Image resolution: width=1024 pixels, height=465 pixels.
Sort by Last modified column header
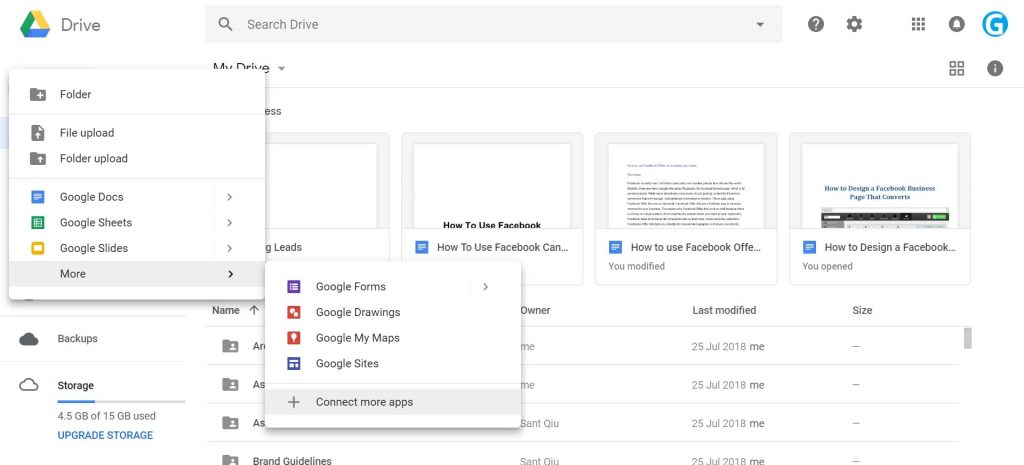724,310
